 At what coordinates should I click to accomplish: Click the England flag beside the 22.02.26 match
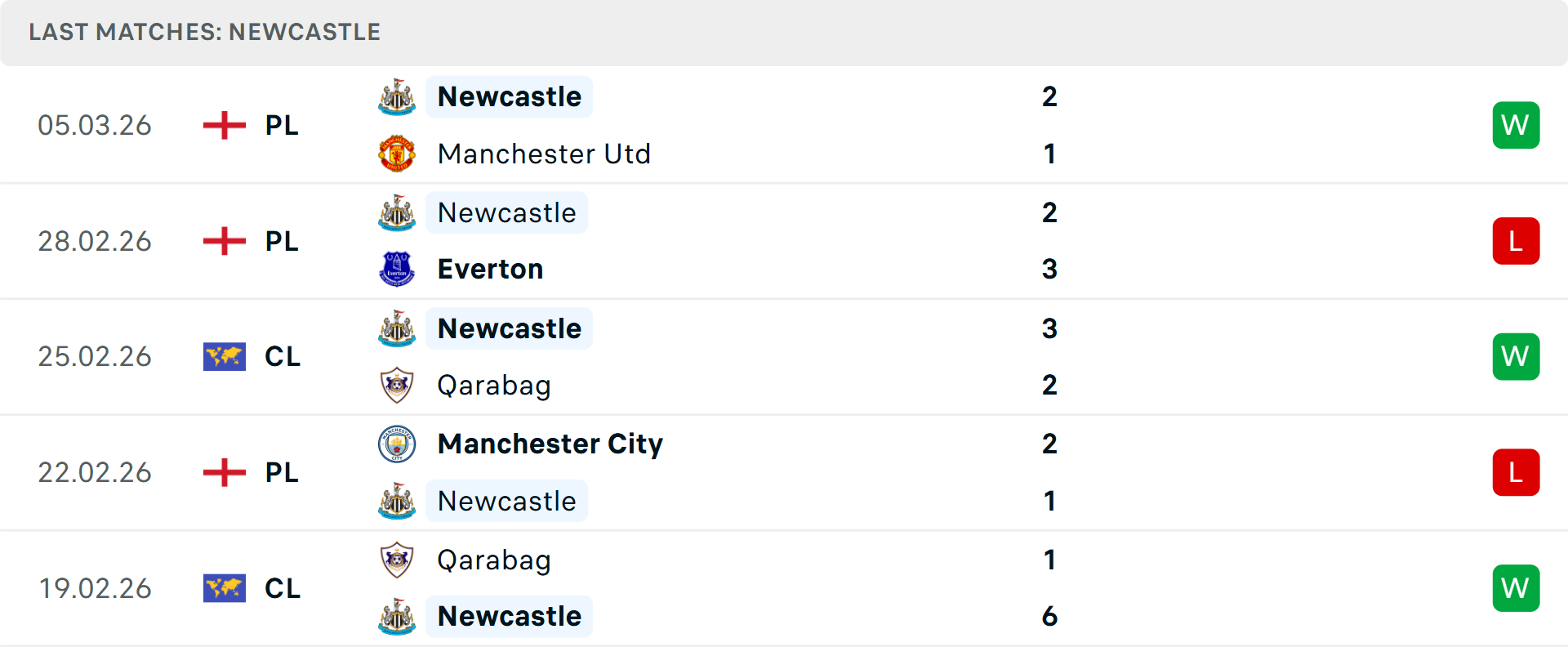pos(224,472)
